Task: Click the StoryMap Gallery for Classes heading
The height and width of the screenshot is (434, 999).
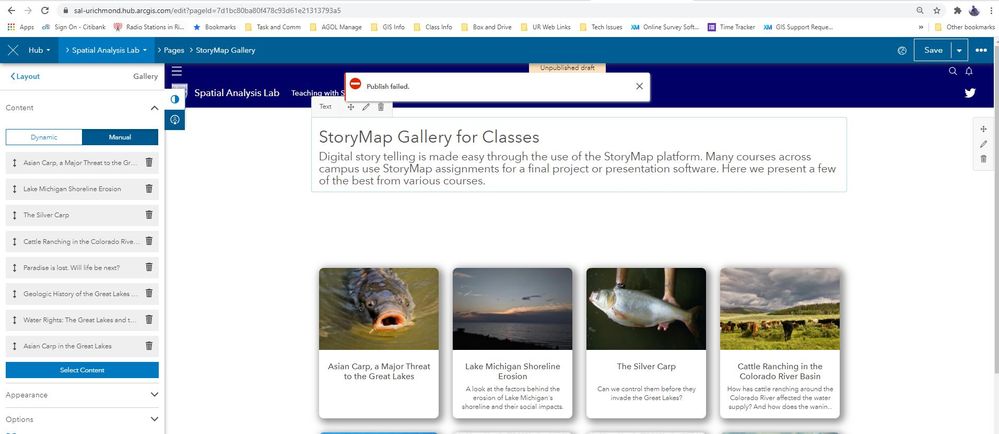Action: 429,137
